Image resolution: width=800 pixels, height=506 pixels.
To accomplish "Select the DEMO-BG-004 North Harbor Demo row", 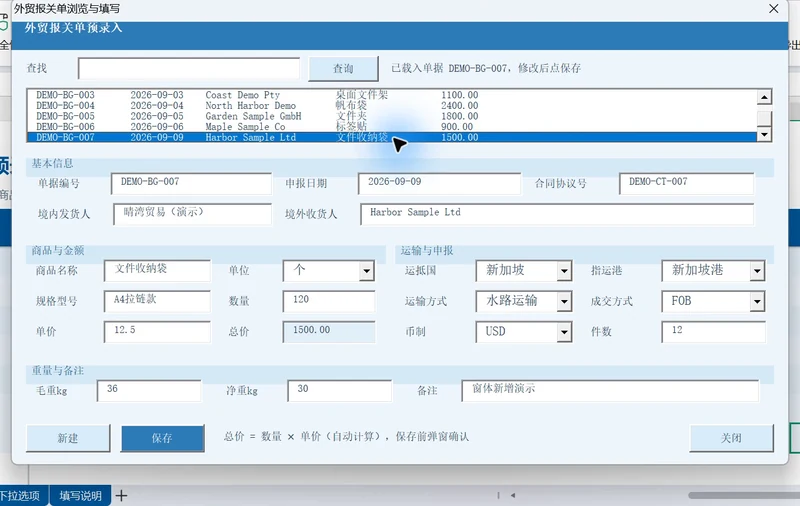I will point(392,106).
